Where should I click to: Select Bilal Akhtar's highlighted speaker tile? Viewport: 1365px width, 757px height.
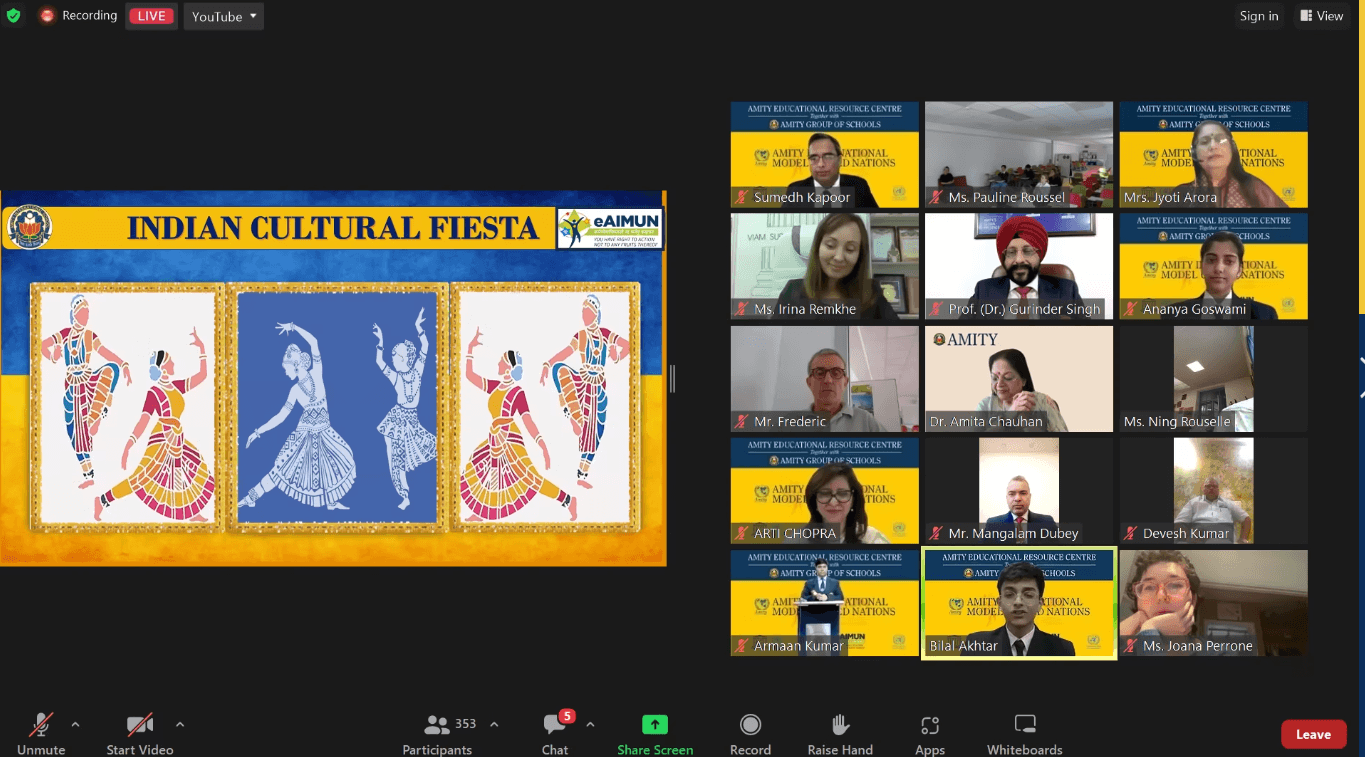pyautogui.click(x=1019, y=603)
